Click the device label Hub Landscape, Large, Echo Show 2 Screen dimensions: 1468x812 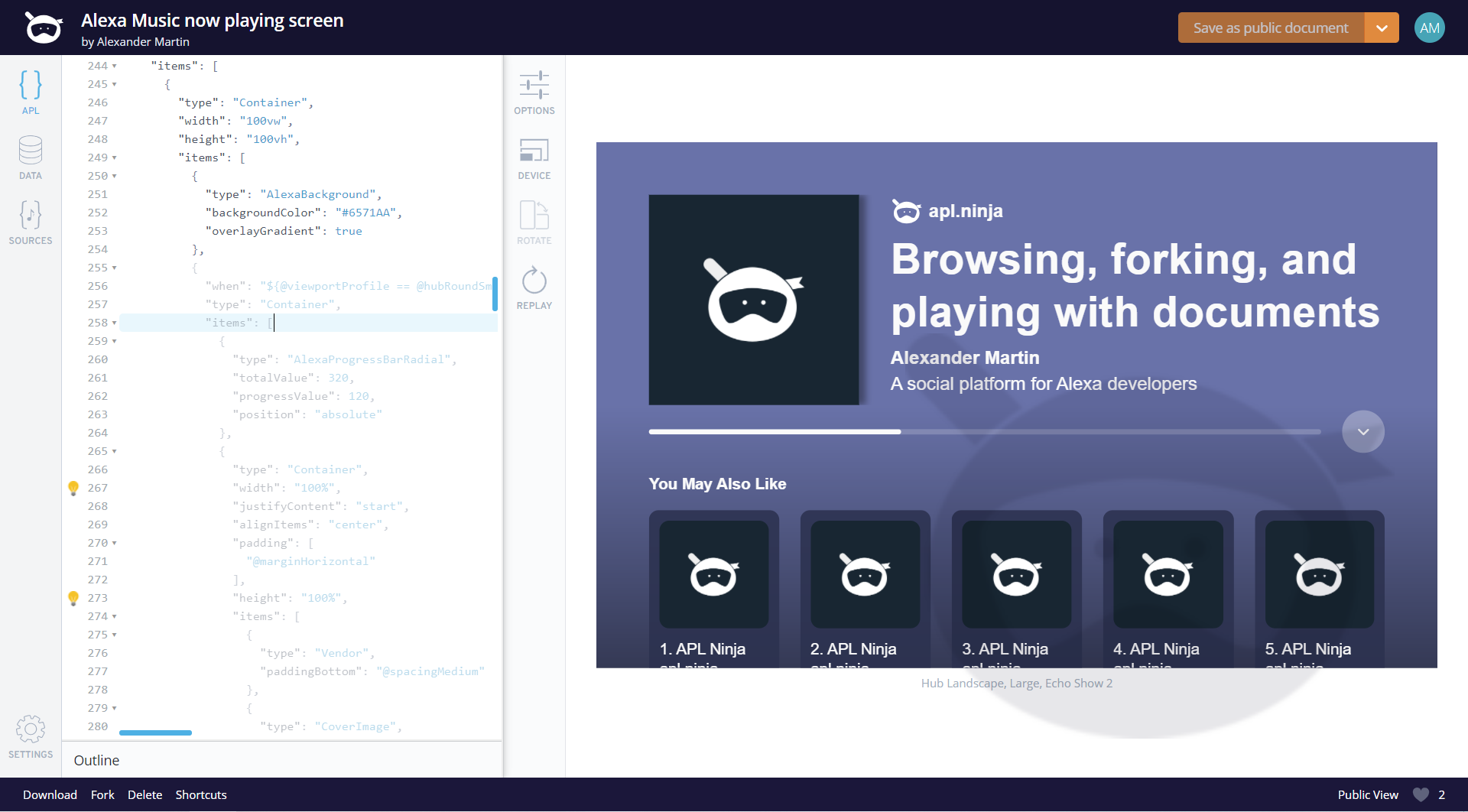1017,683
